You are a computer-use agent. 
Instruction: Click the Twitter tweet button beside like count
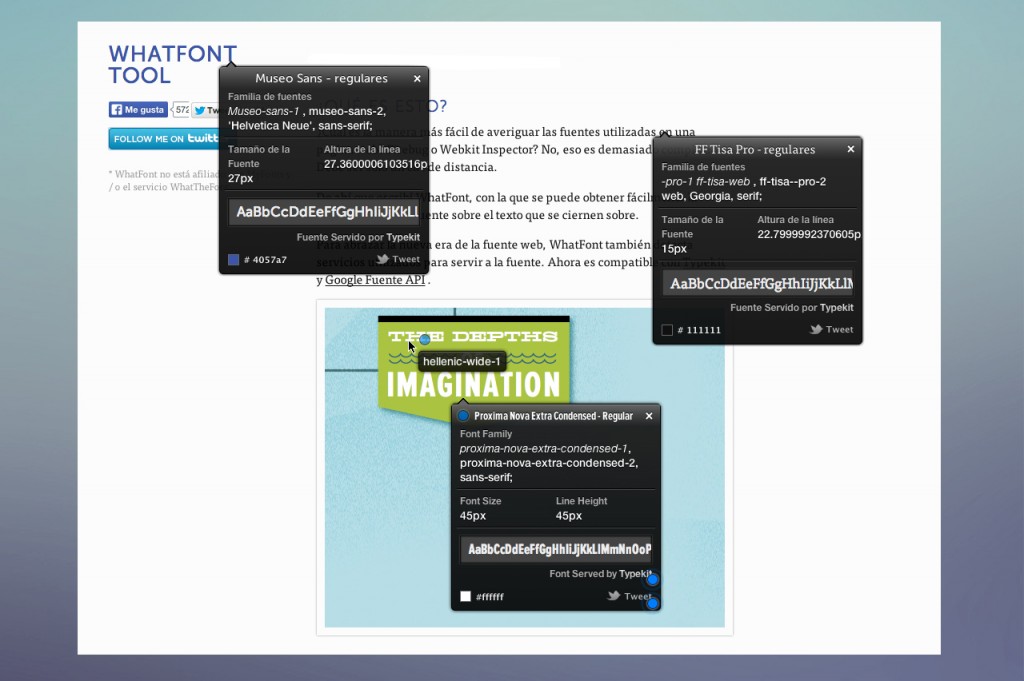click(x=205, y=110)
